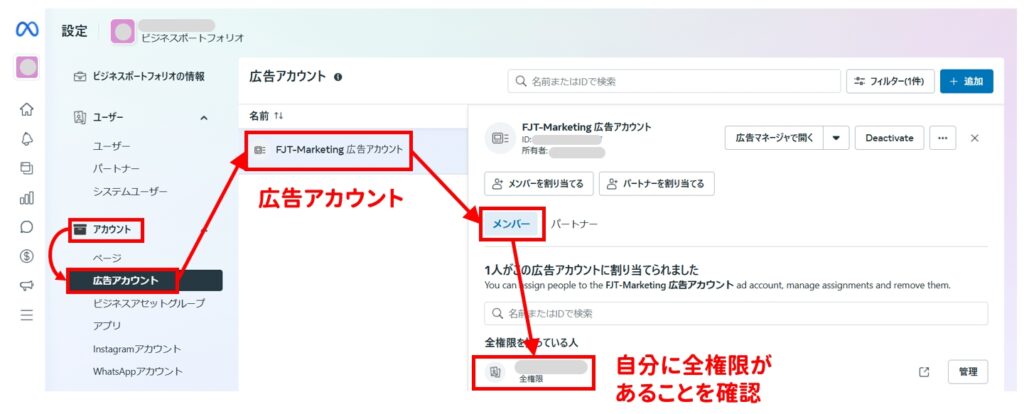This screenshot has height=414, width=1024.
Task: Click the Deactivate button
Action: coord(889,138)
